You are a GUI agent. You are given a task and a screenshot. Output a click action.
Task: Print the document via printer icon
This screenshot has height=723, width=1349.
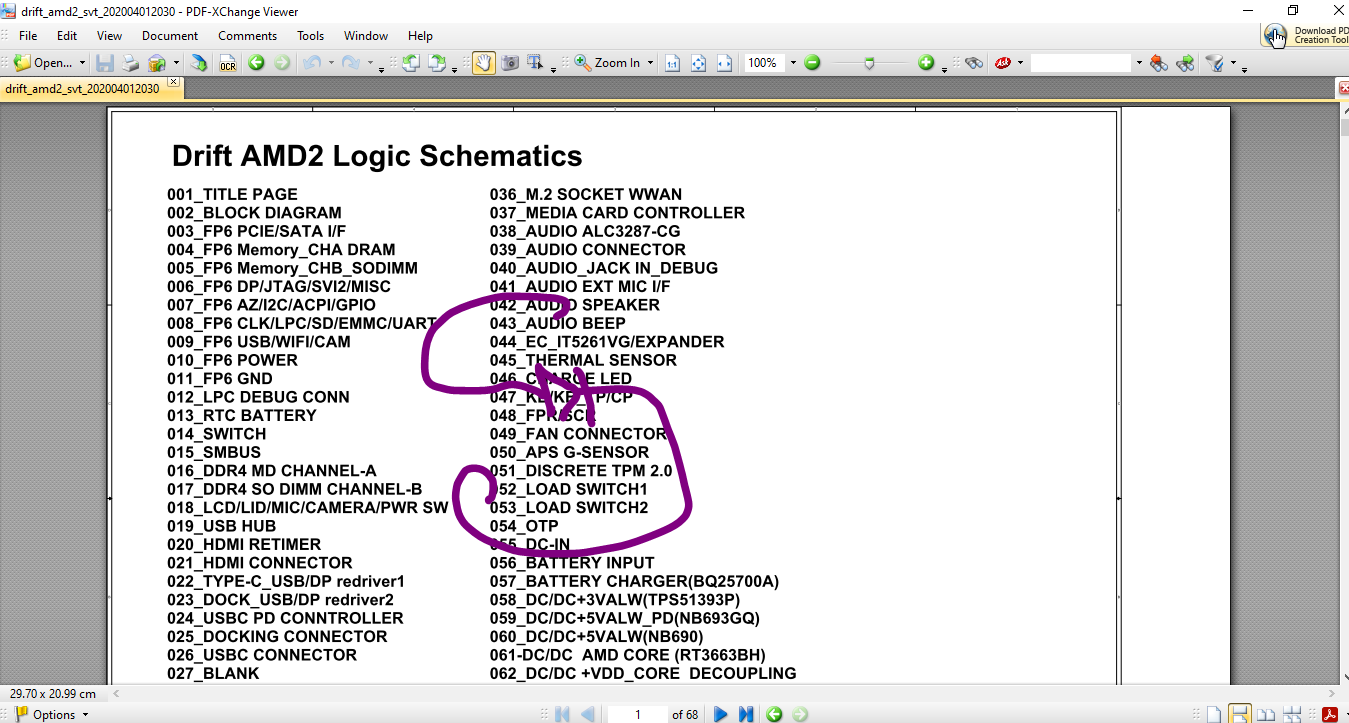click(x=131, y=63)
